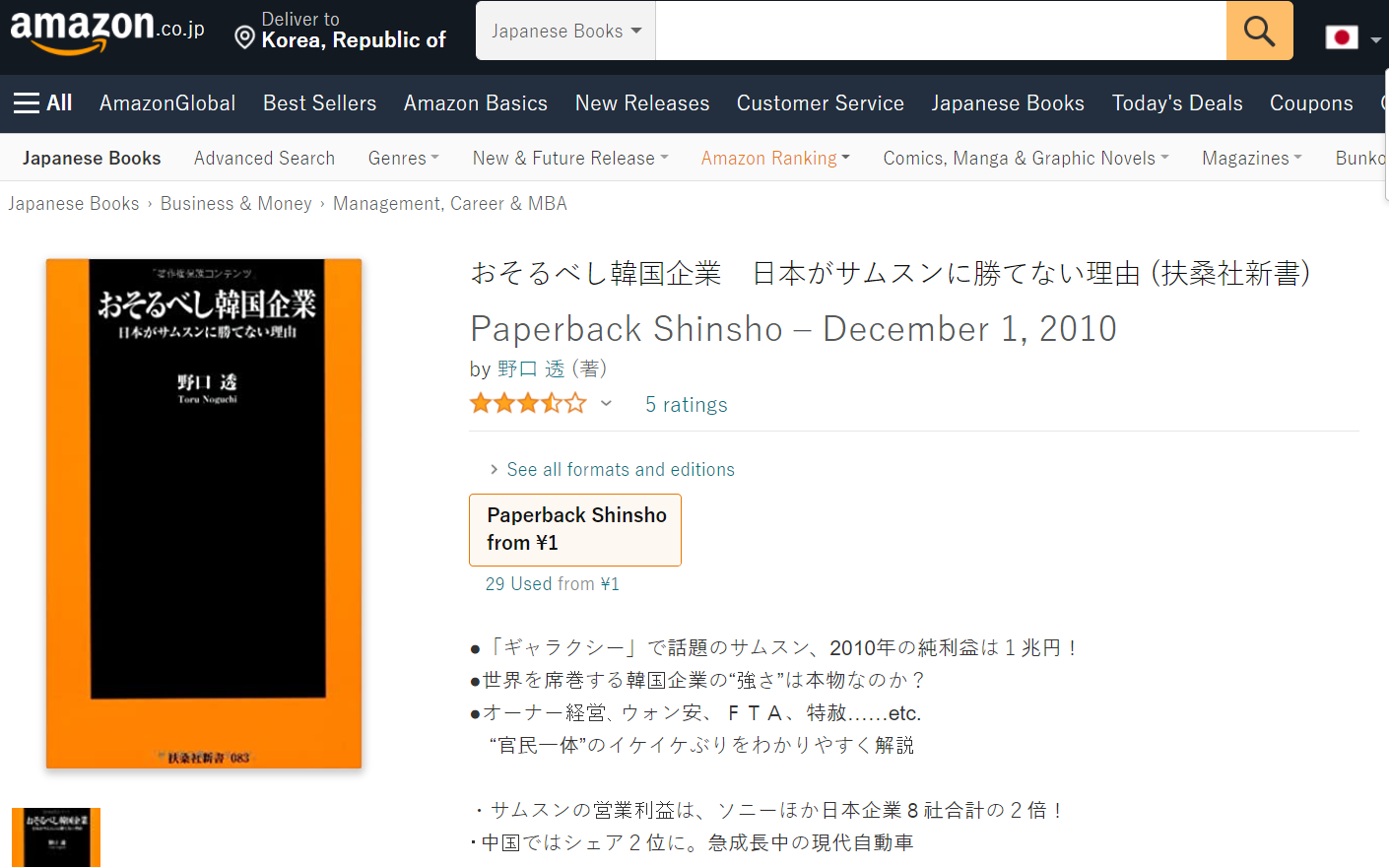Open New Releases in the nav bar

click(642, 103)
